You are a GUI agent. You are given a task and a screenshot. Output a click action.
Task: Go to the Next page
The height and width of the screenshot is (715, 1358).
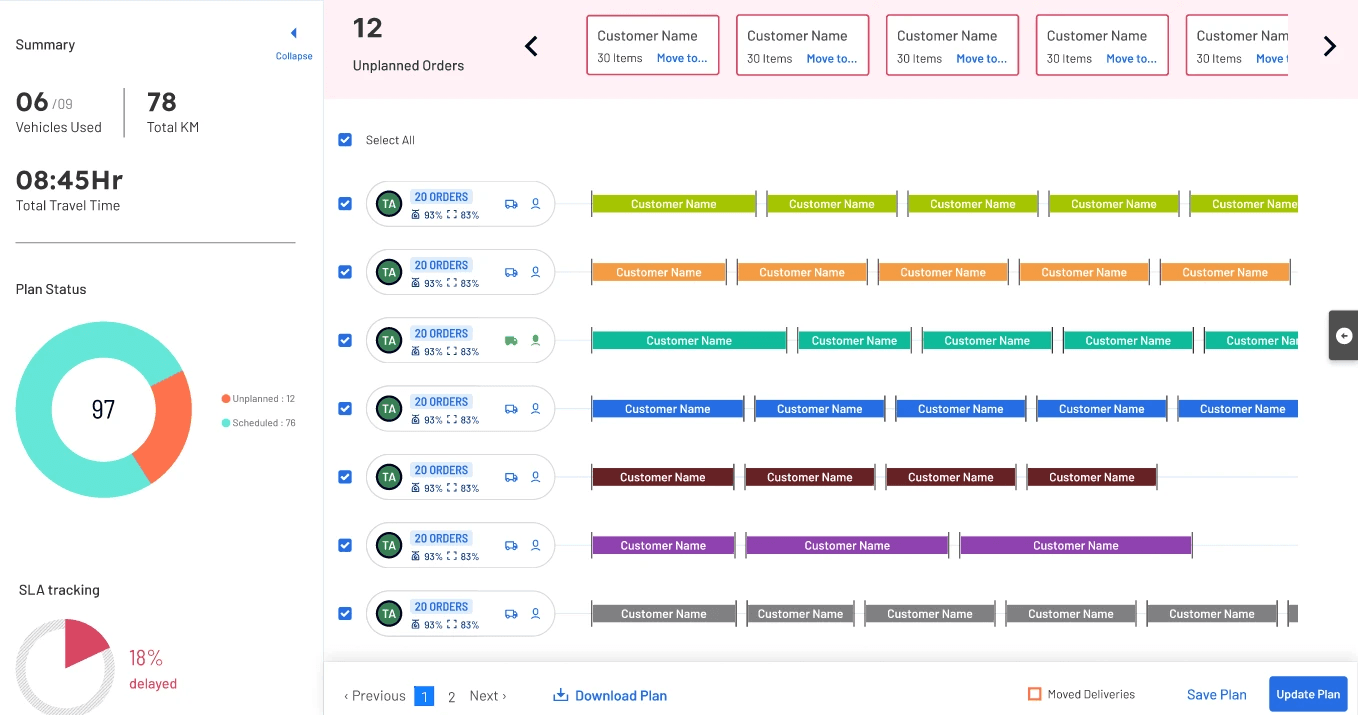pyautogui.click(x=488, y=696)
